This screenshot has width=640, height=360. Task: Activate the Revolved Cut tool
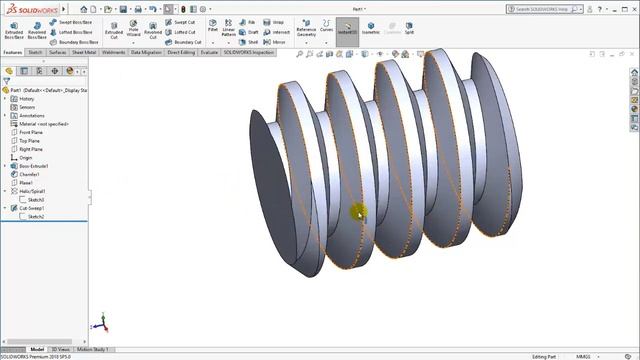(153, 30)
